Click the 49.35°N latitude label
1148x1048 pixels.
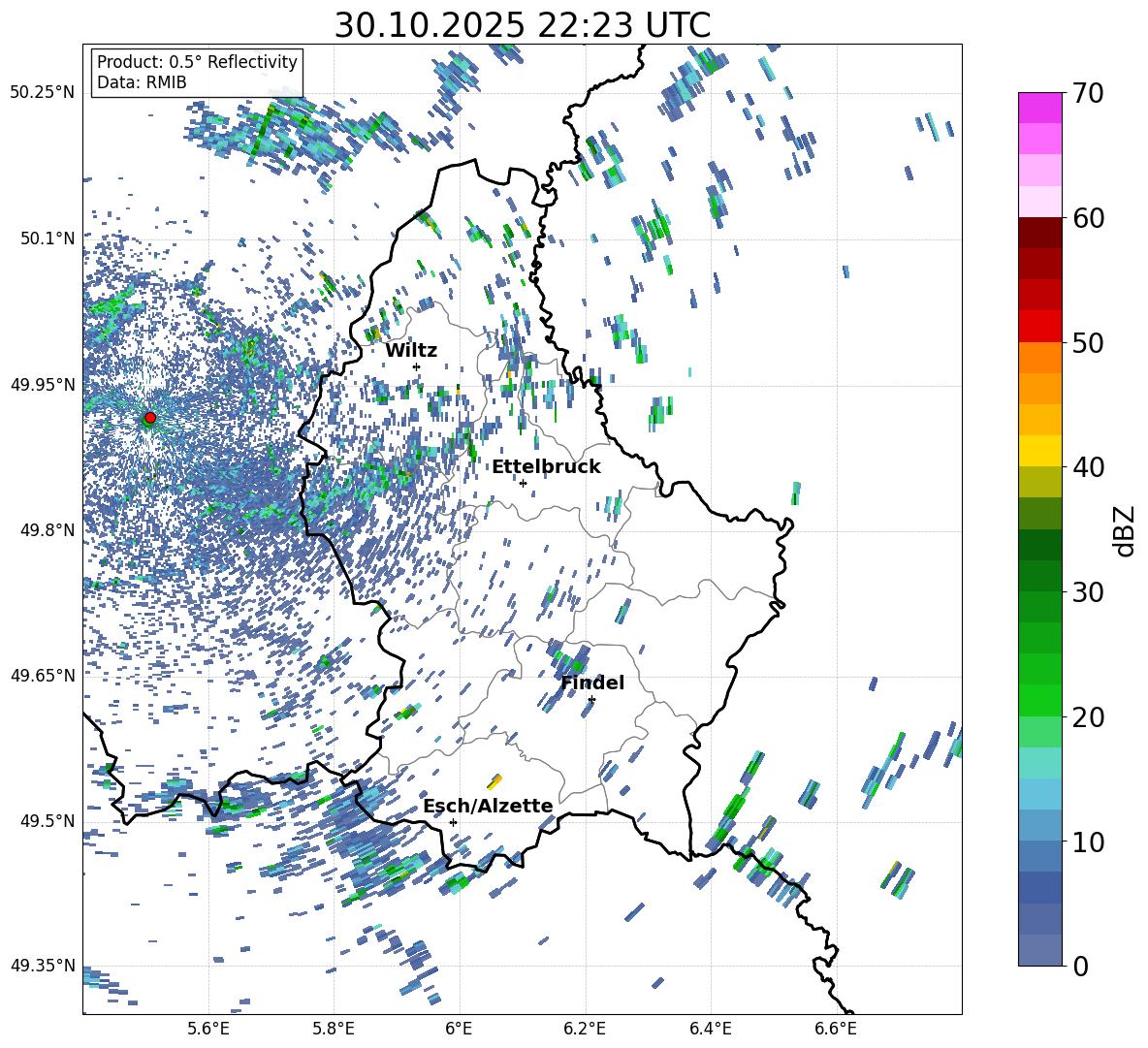[x=43, y=966]
